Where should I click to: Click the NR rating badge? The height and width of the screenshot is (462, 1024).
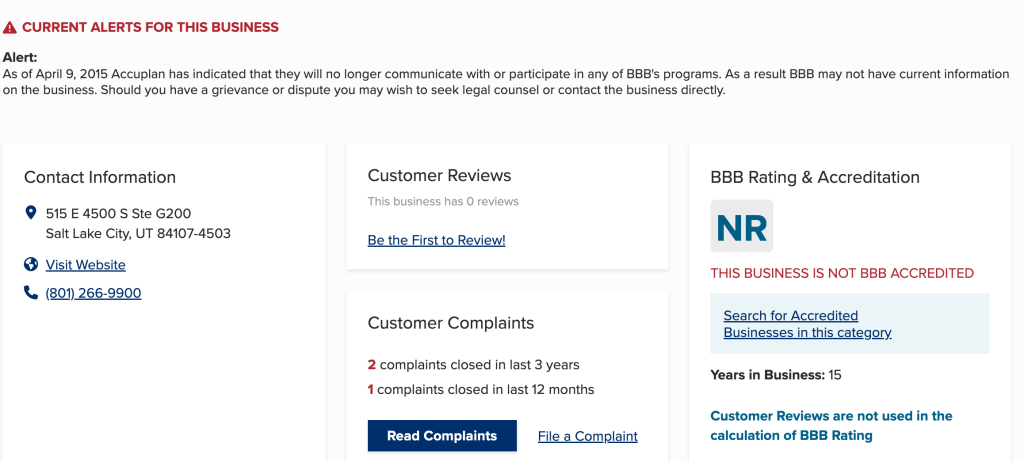[x=741, y=226]
